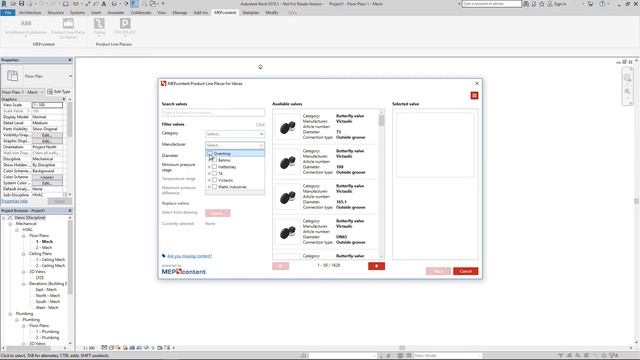The width and height of the screenshot is (640, 360).
Task: Click the View Scale 1:100 property field
Action: [x=47, y=105]
